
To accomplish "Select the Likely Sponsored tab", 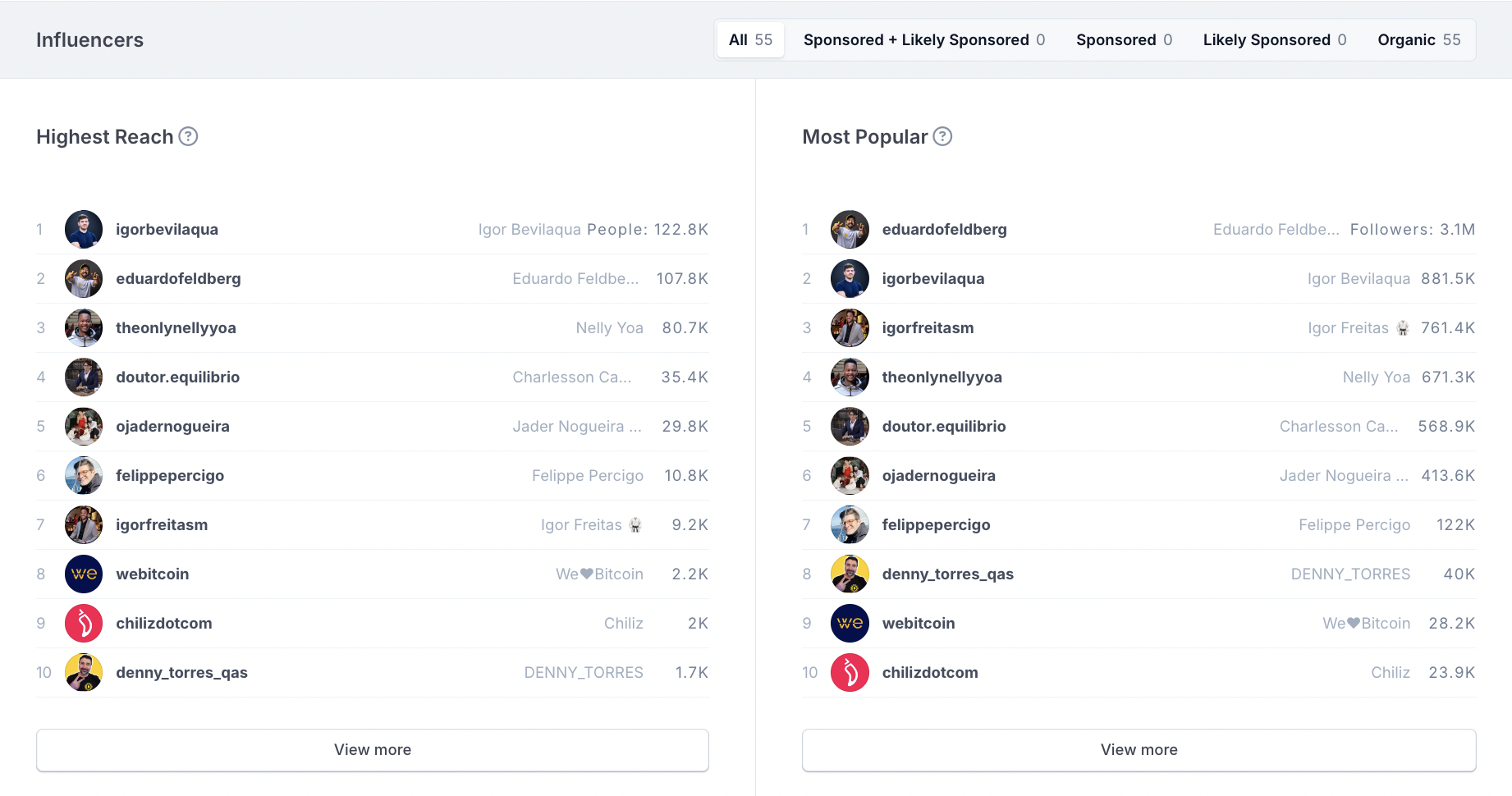I will [x=1274, y=40].
